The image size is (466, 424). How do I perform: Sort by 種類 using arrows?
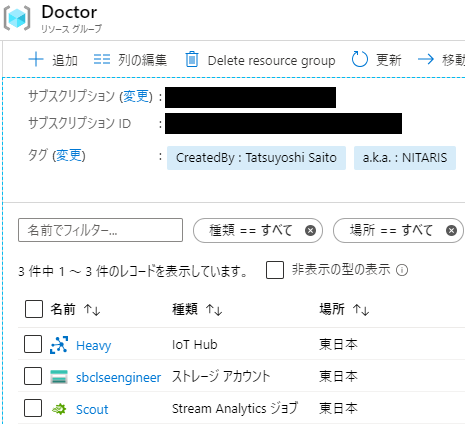click(214, 310)
